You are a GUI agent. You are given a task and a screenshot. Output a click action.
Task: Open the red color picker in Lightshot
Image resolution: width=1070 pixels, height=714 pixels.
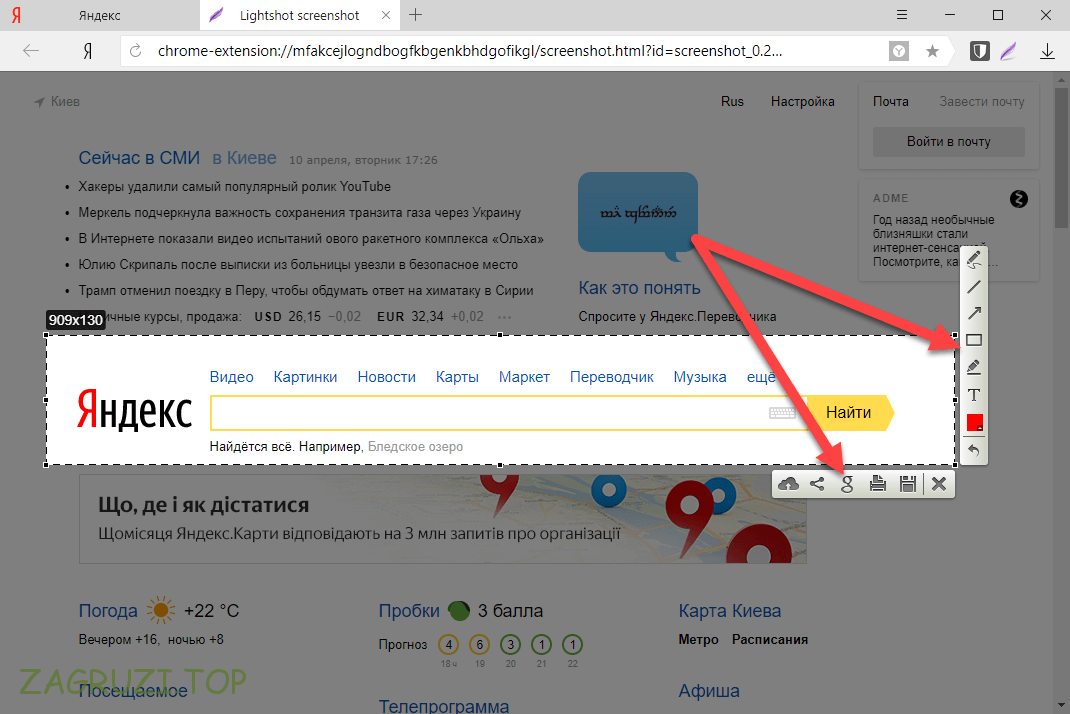[974, 423]
